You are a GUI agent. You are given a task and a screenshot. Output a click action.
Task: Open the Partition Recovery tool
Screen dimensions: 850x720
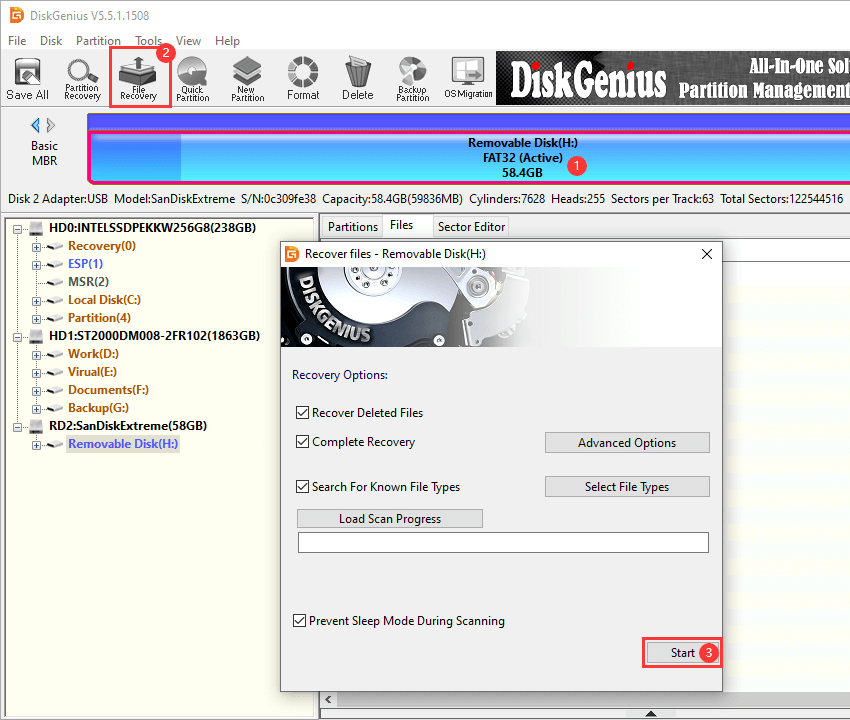click(82, 79)
